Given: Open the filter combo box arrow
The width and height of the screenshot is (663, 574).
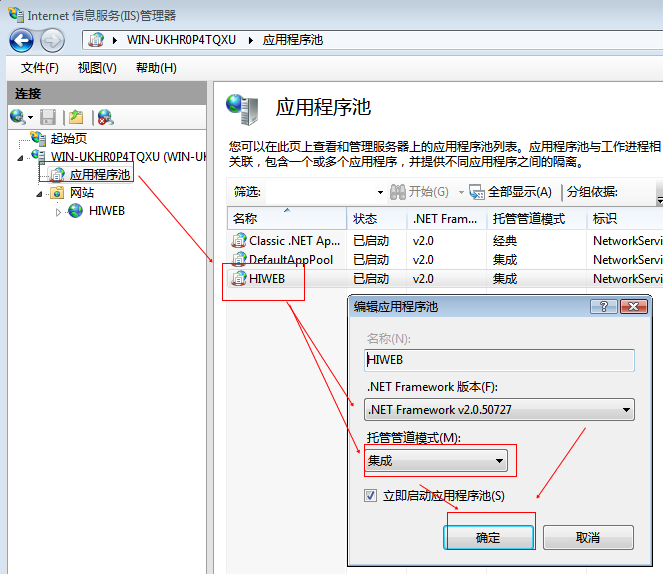Looking at the screenshot, I should (x=380, y=193).
